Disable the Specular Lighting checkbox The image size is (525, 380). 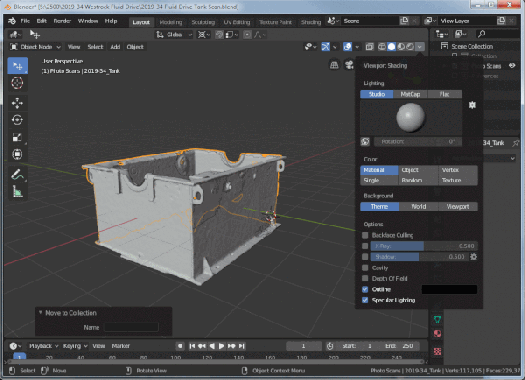365,300
